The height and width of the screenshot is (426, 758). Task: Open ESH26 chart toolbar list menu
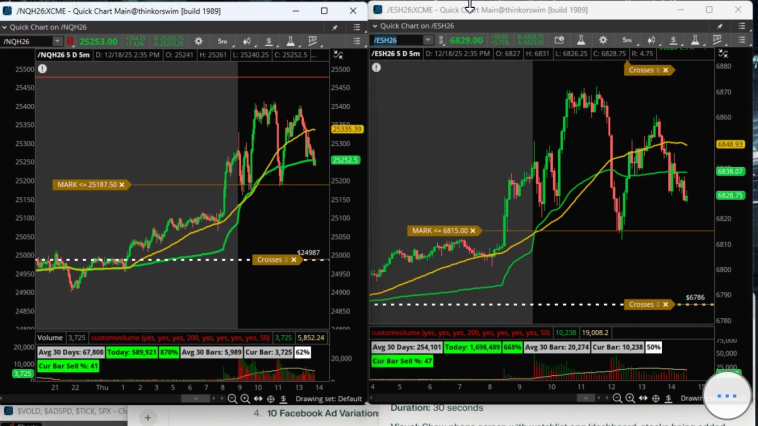(x=742, y=40)
